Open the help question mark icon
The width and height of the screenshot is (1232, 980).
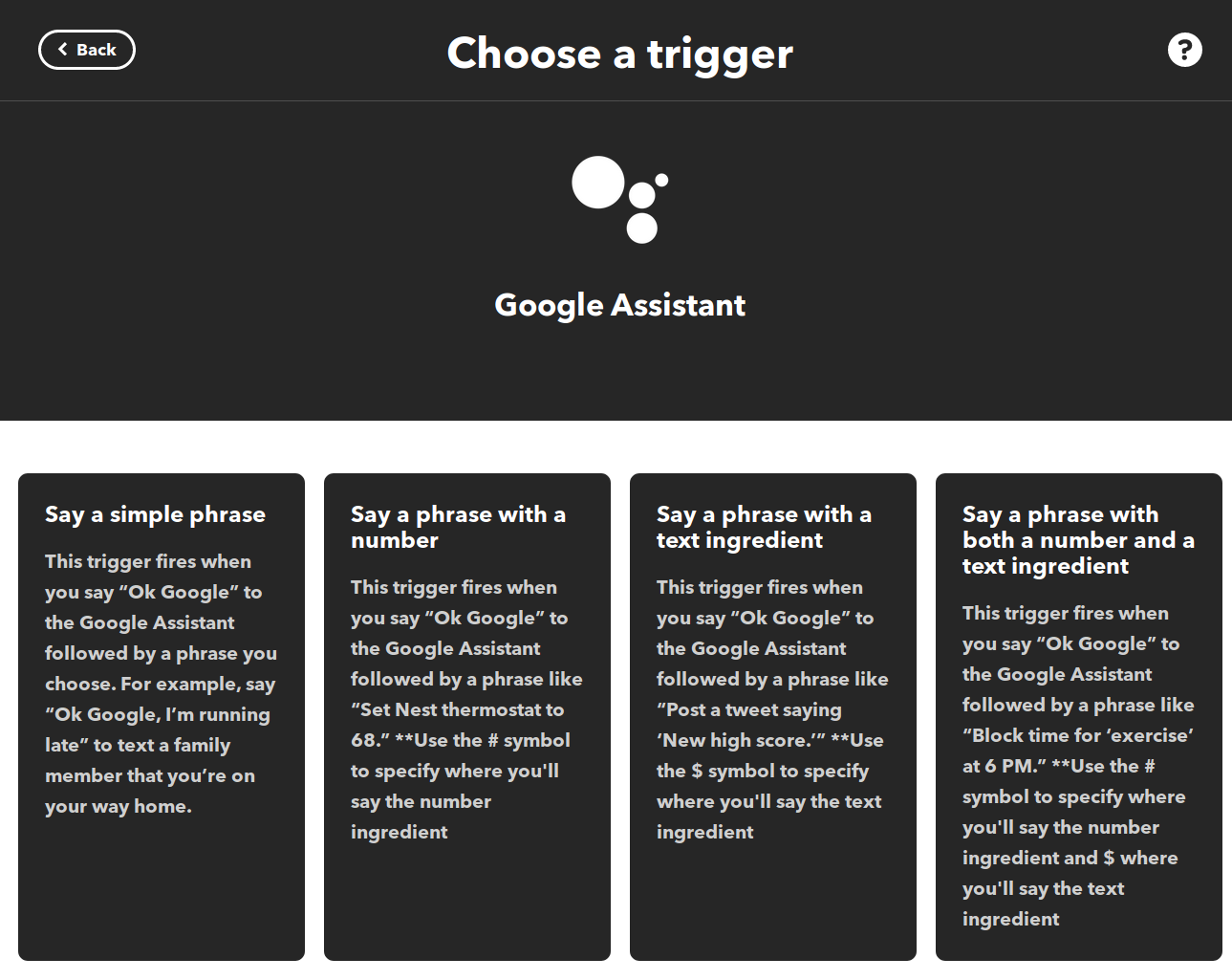pyautogui.click(x=1184, y=50)
